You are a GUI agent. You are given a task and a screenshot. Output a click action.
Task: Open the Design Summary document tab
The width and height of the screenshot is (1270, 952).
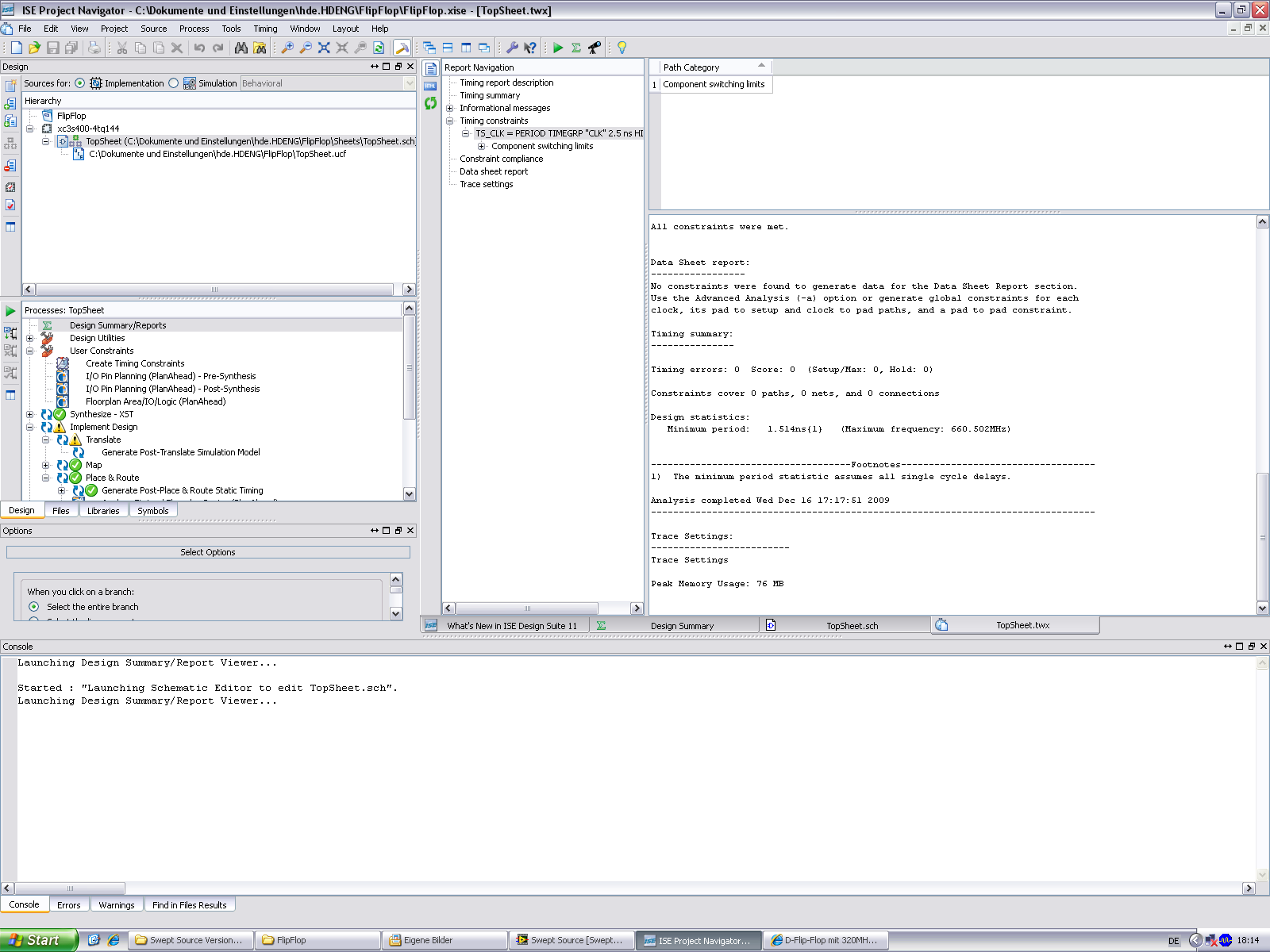pyautogui.click(x=675, y=626)
